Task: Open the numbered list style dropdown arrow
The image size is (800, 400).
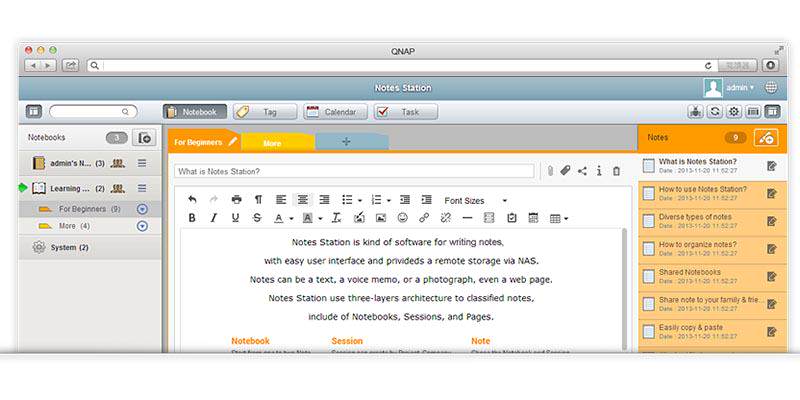Action: pyautogui.click(x=389, y=201)
